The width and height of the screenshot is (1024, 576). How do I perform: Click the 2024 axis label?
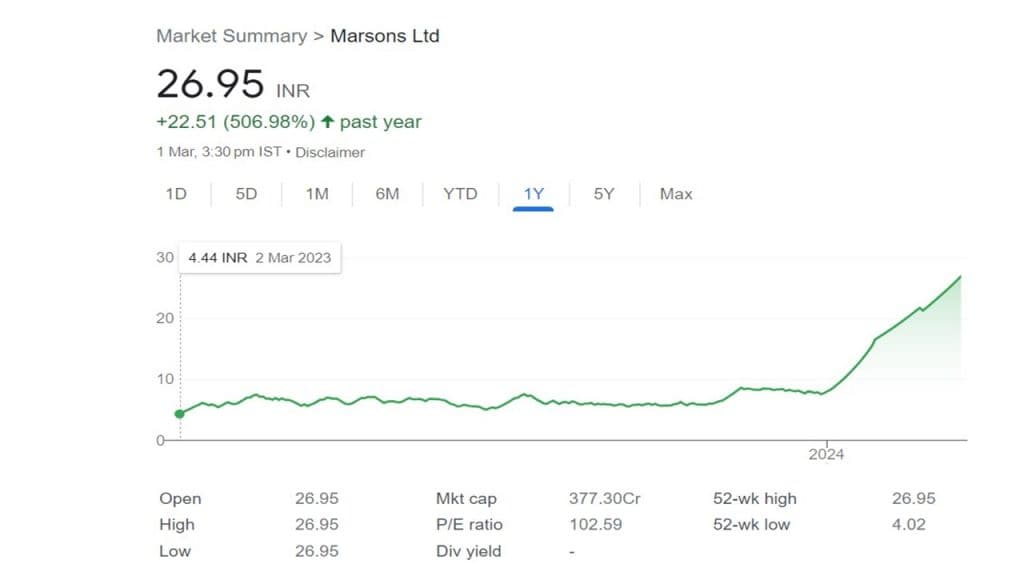click(826, 455)
